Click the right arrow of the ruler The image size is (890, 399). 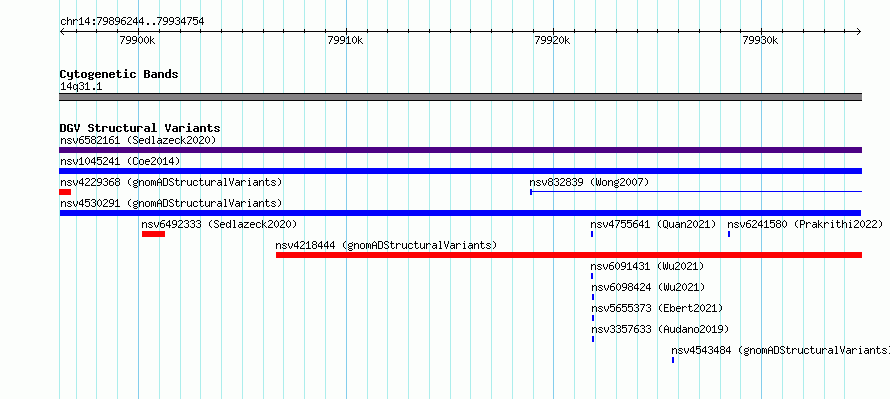click(859, 32)
